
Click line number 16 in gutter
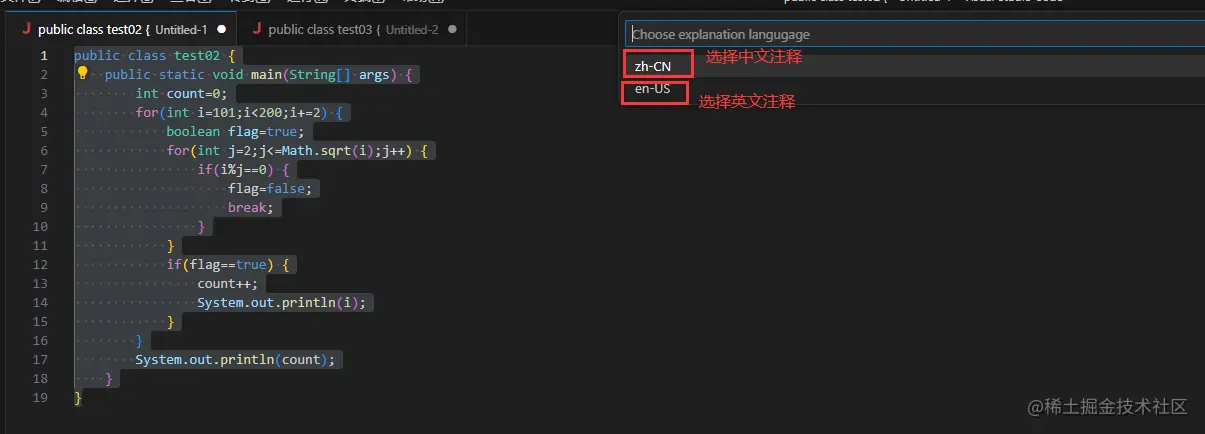tap(40, 340)
